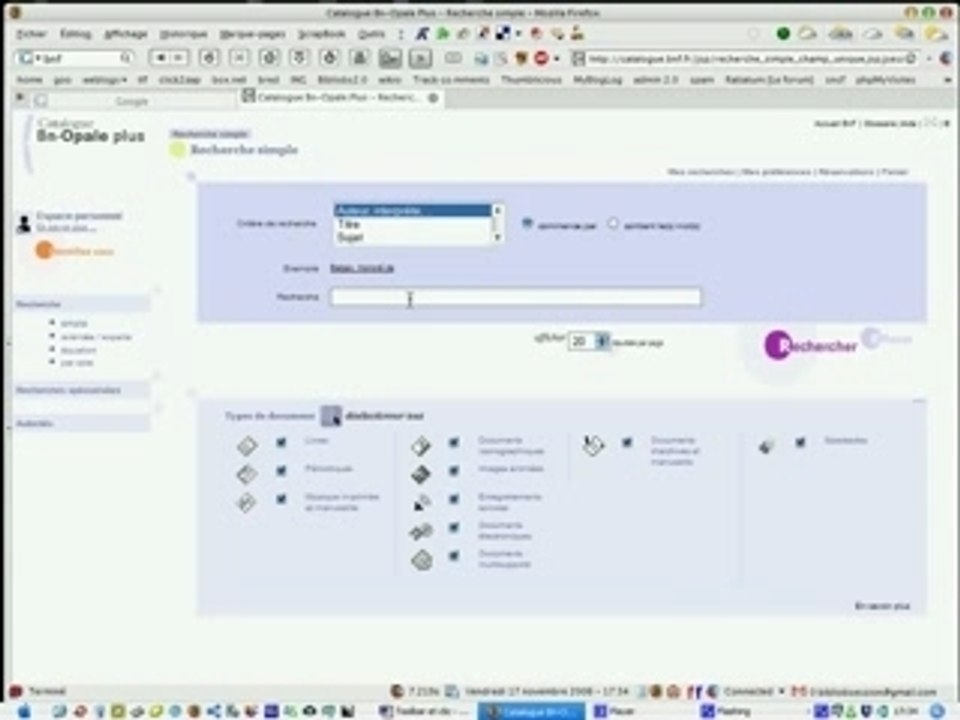Click the archives et manuscrits type icon
Image resolution: width=960 pixels, height=720 pixels.
[593, 445]
